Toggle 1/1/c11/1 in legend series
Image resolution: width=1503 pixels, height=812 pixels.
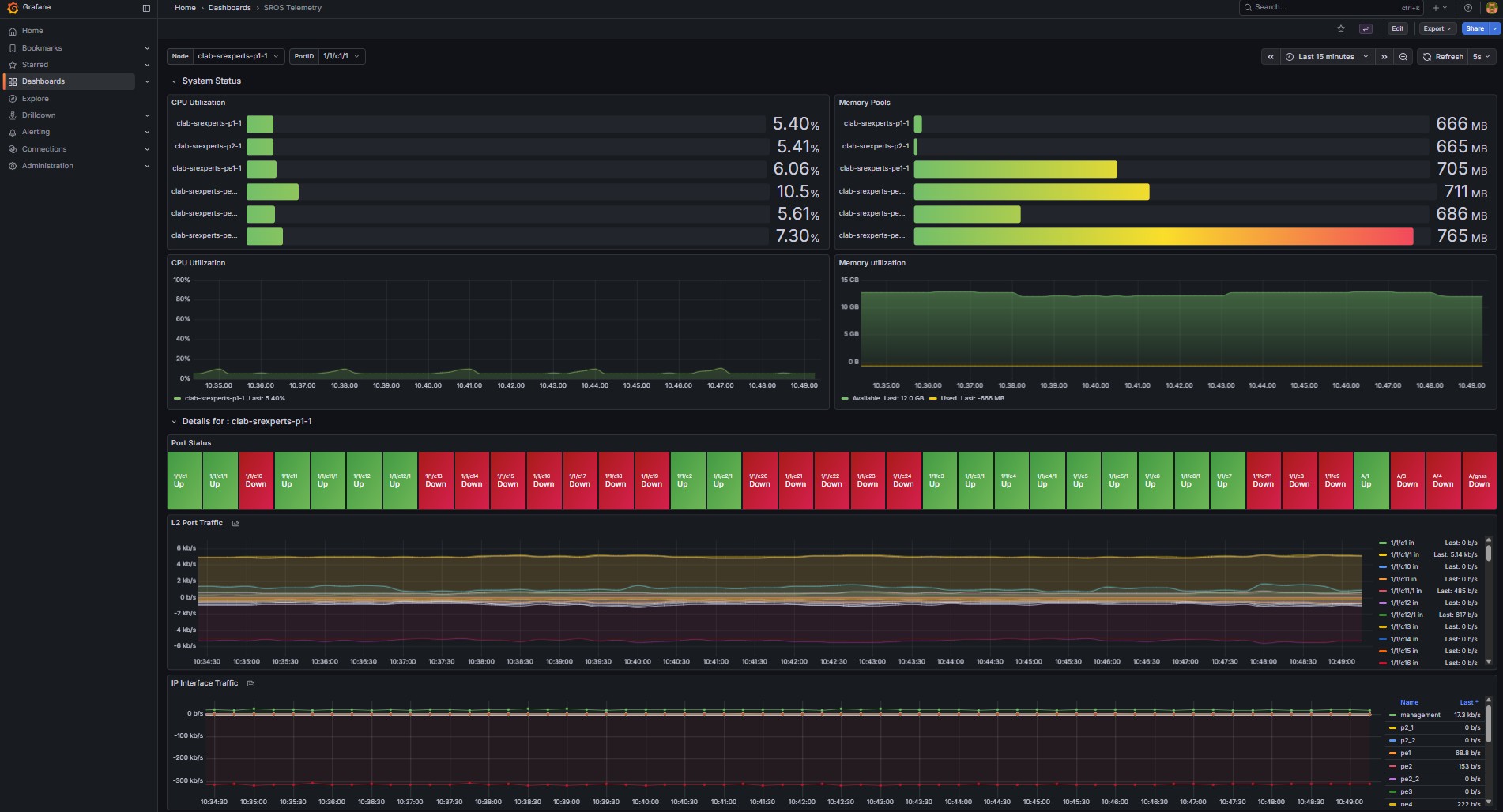point(1405,592)
